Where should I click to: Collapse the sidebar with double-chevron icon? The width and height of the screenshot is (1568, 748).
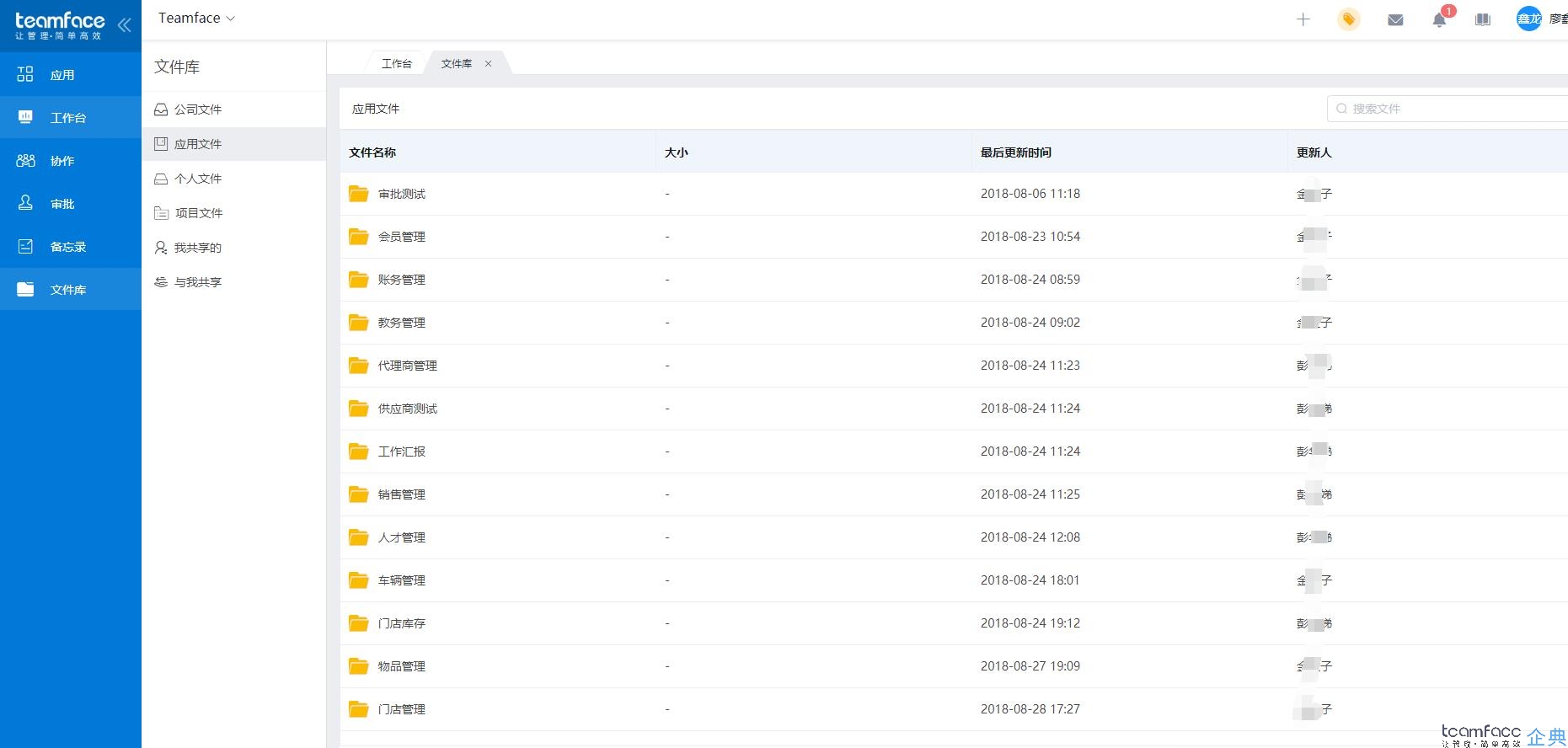pyautogui.click(x=124, y=25)
